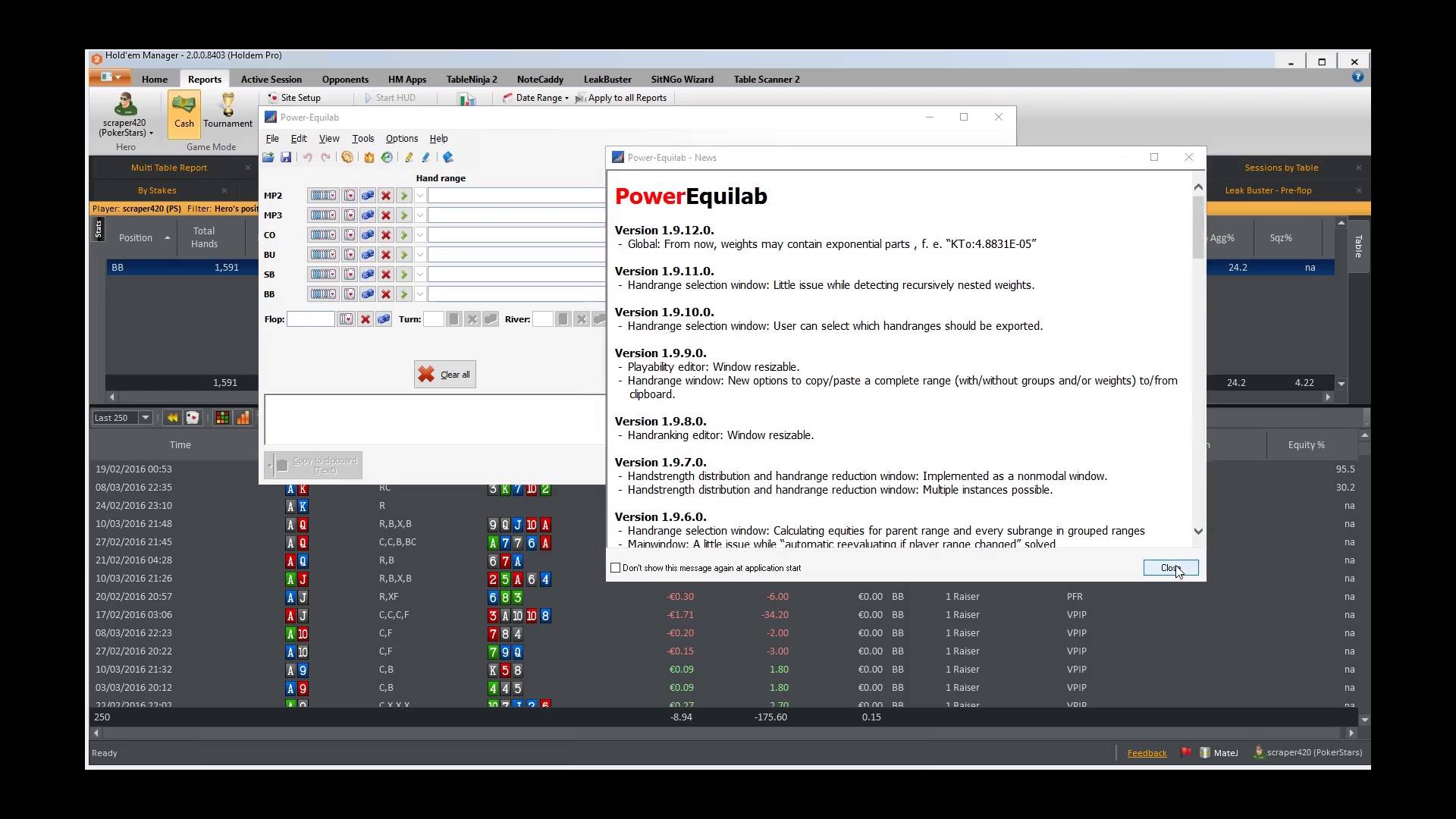Viewport: 1456px width, 819px height.
Task: Open the flop card selector icon
Action: 347,319
